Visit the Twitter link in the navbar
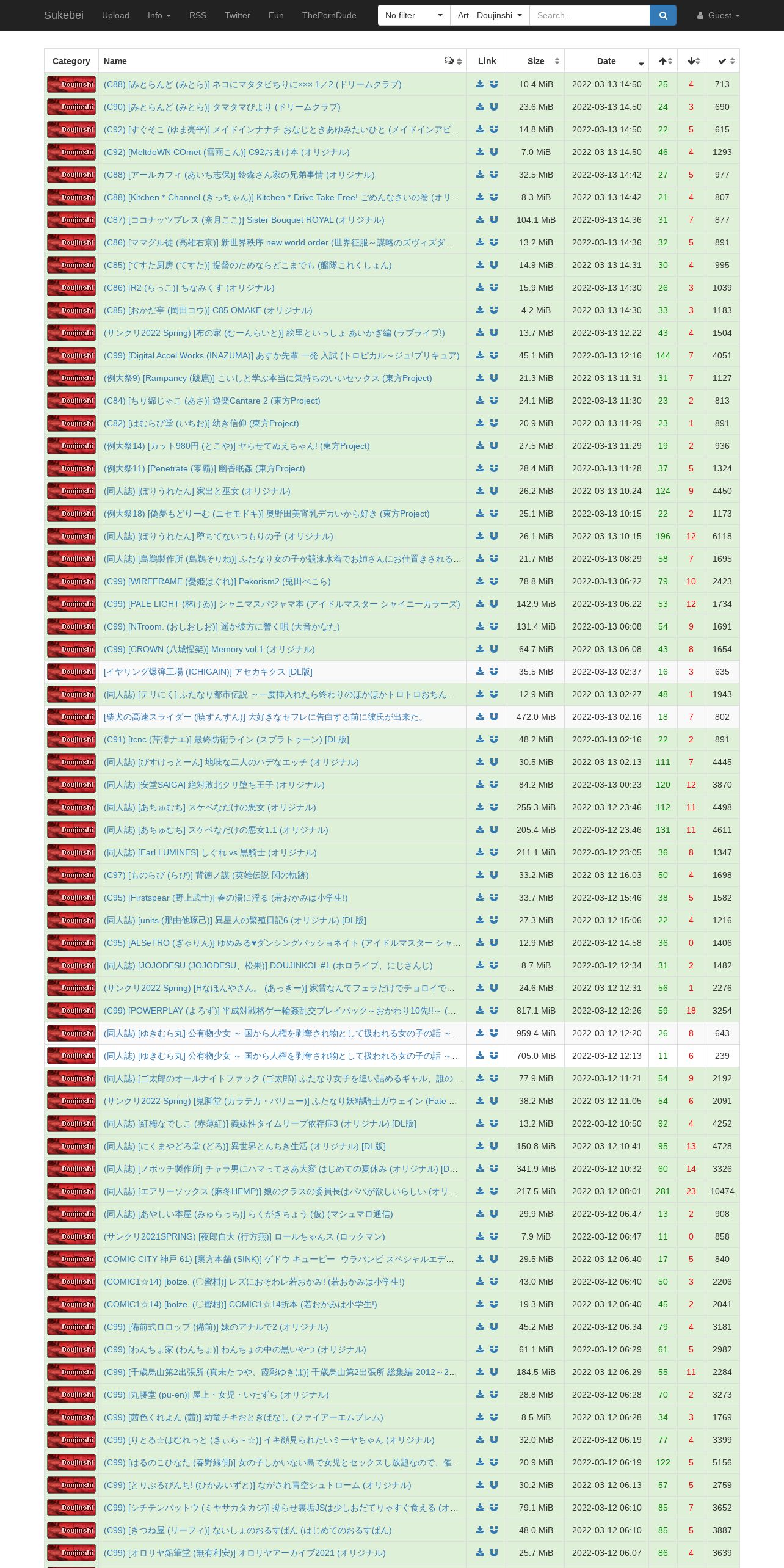784x1568 pixels. (x=238, y=15)
